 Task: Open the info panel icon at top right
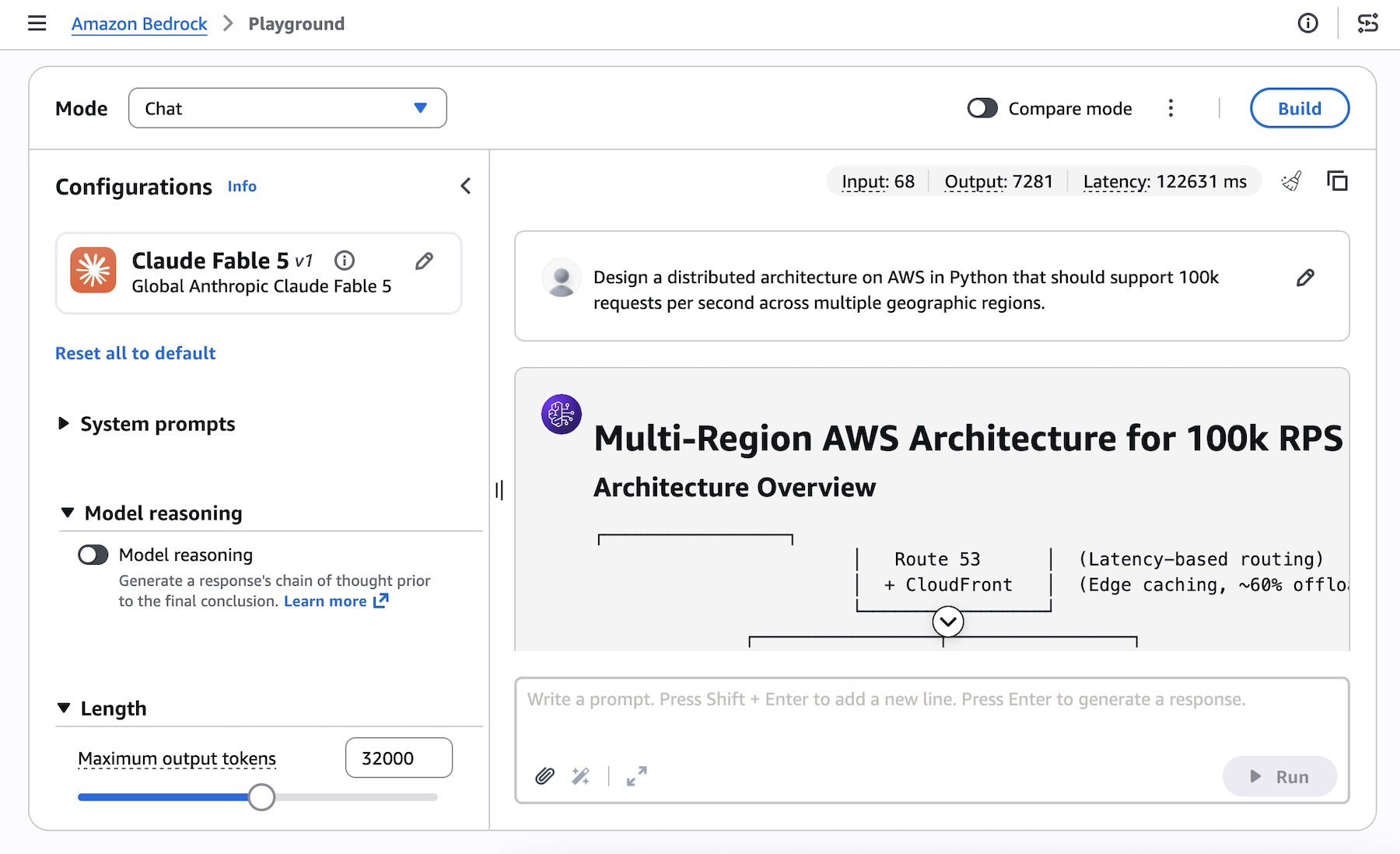point(1308,23)
